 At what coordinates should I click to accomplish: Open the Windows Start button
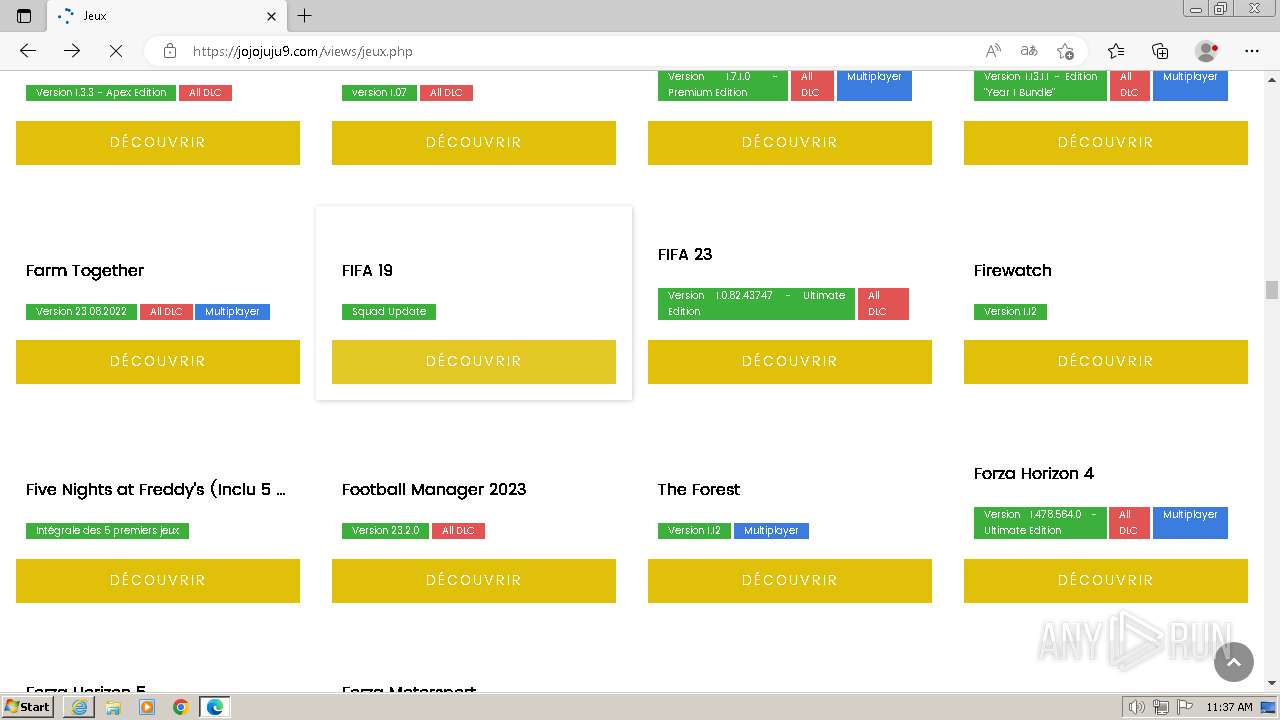(28, 707)
